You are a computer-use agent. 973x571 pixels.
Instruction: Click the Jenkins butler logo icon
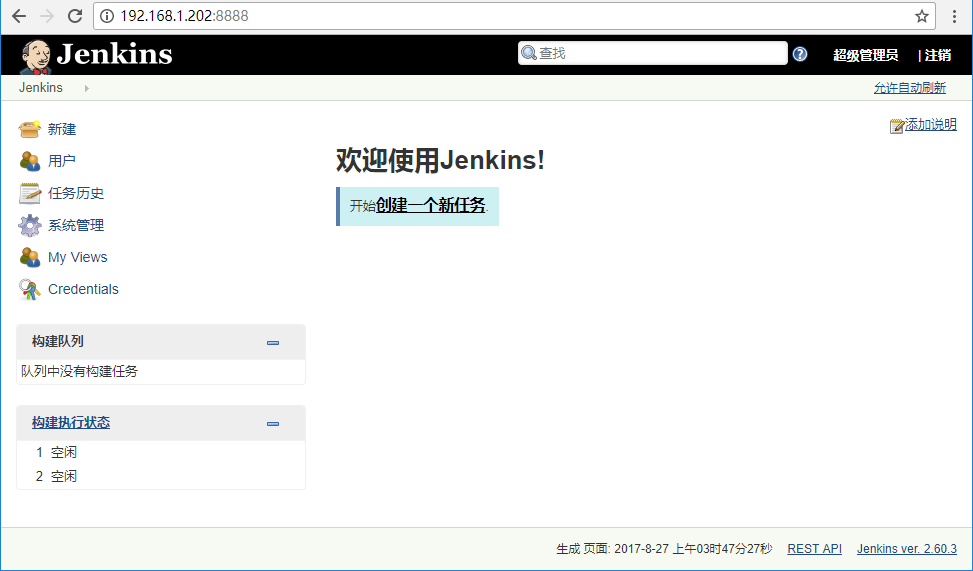[x=35, y=56]
